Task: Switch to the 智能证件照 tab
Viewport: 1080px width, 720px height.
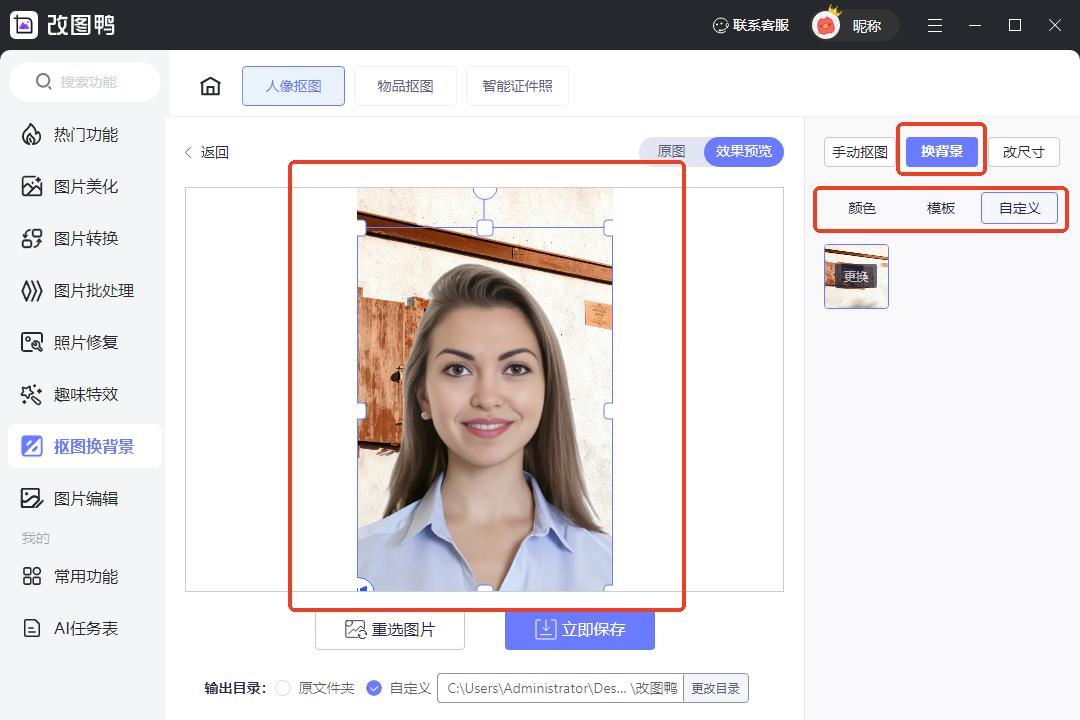Action: click(517, 86)
